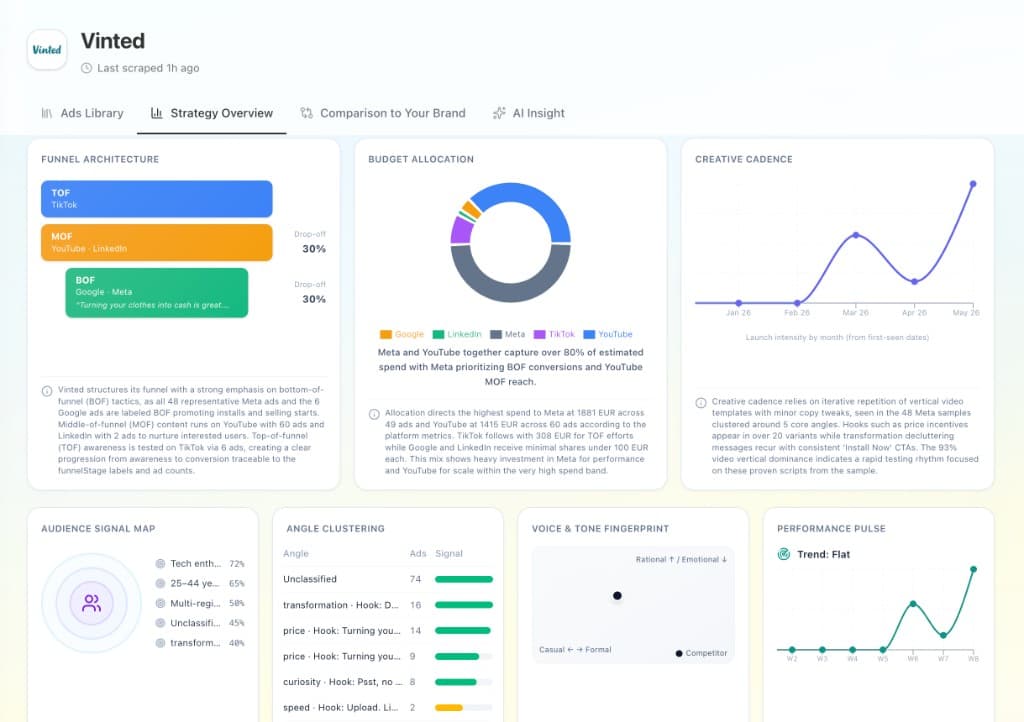Click the signal bar for Unclassified
This screenshot has width=1024, height=722.
pyautogui.click(x=464, y=579)
